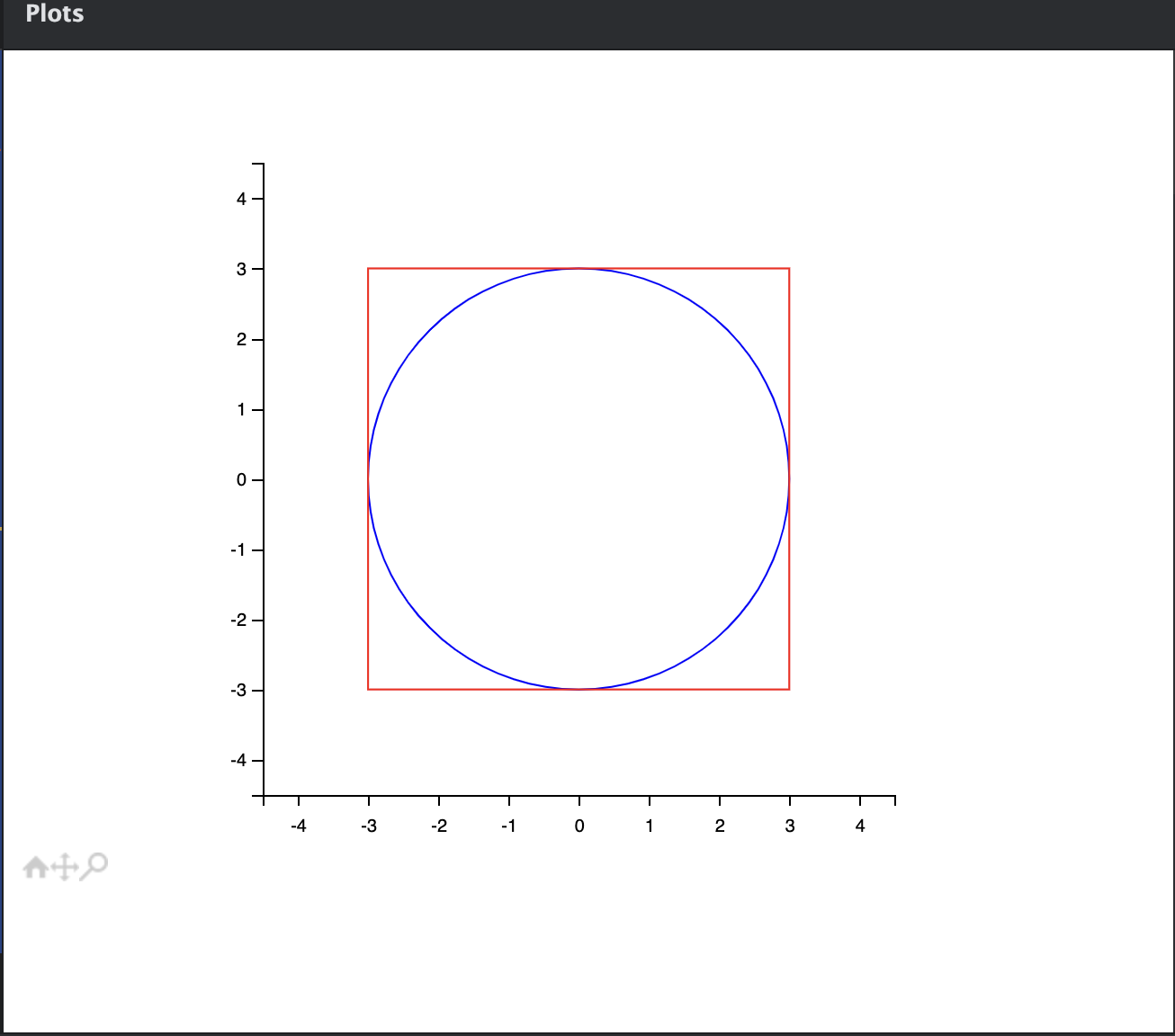Click y-axis tick label 2
1175x1036 pixels.
point(241,339)
